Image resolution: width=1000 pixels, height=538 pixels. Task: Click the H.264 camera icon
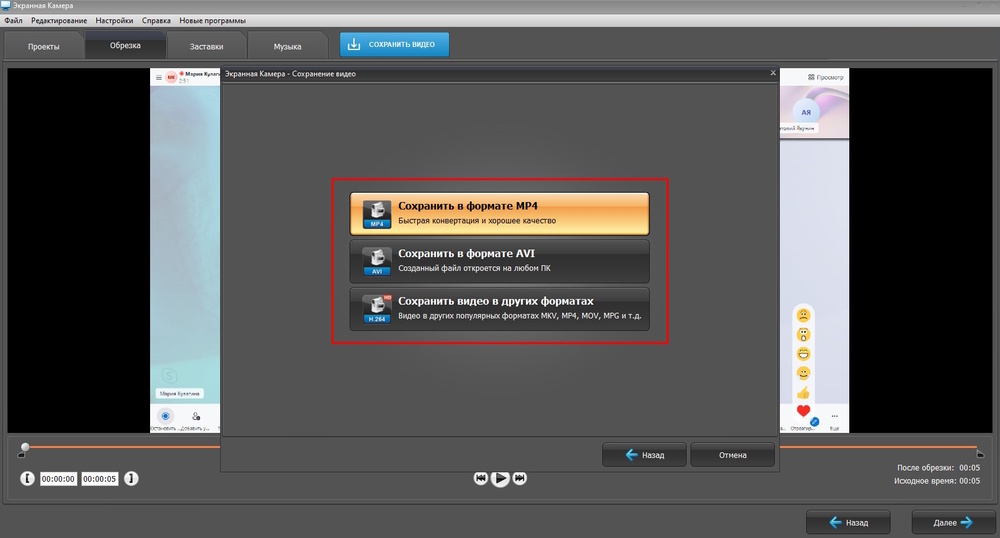(377, 309)
